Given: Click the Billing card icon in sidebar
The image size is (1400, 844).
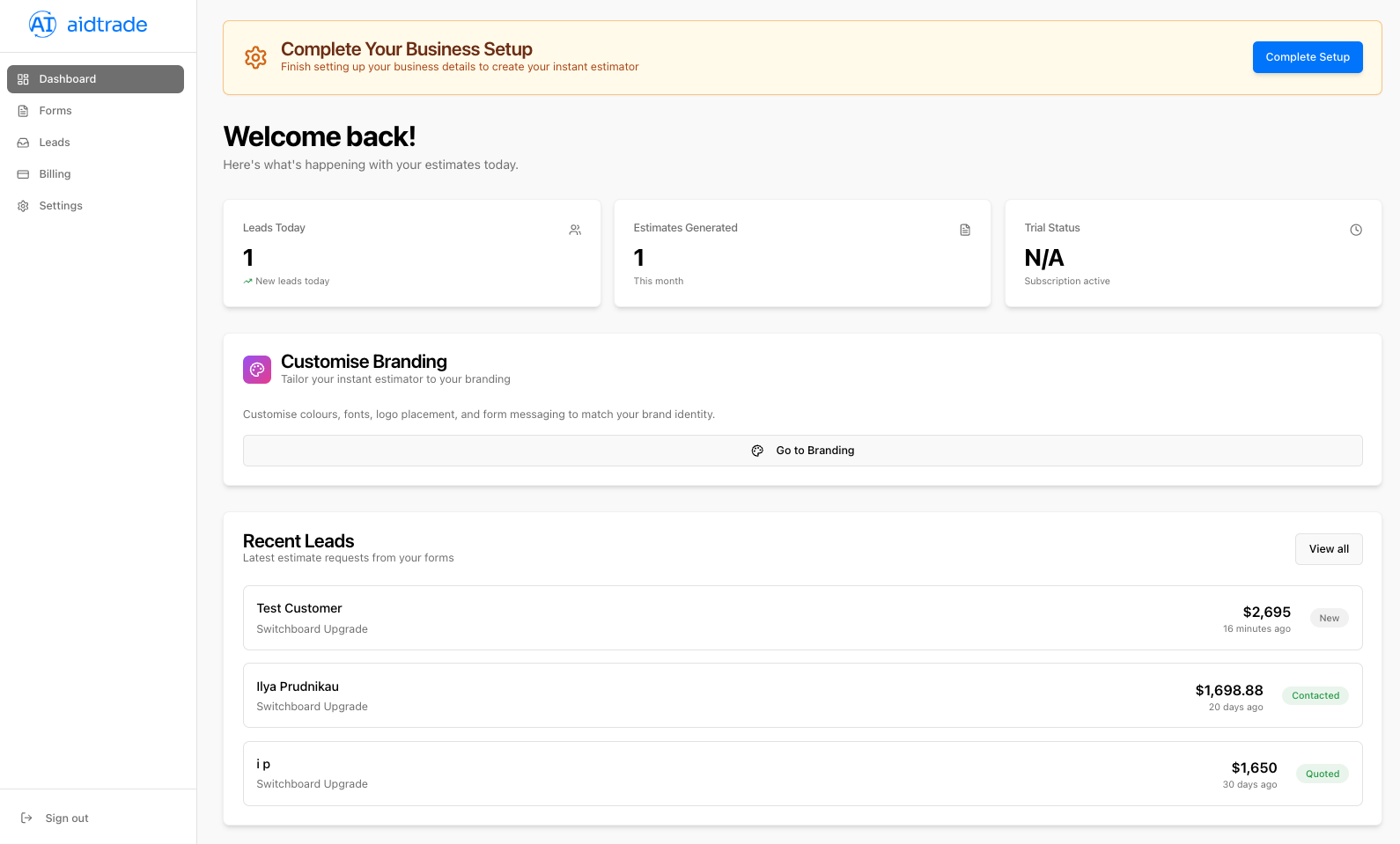Looking at the screenshot, I should (24, 174).
